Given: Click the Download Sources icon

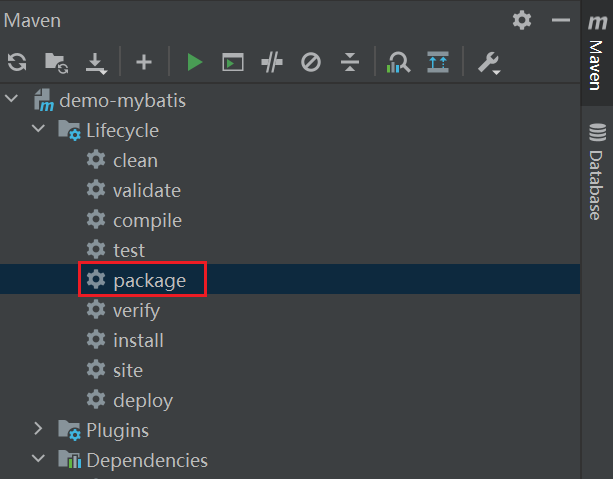Looking at the screenshot, I should [96, 63].
